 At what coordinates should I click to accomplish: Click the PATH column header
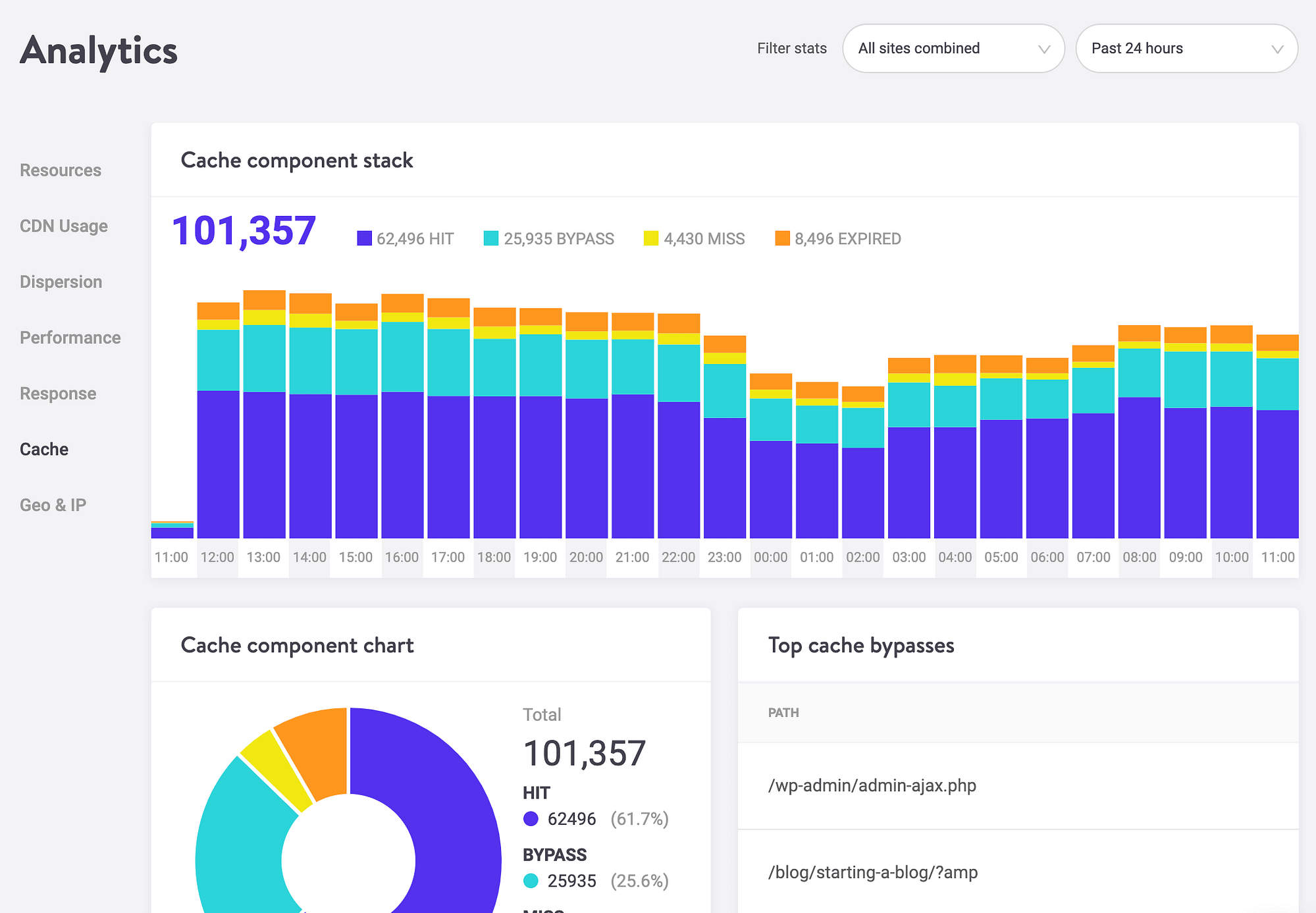(783, 713)
